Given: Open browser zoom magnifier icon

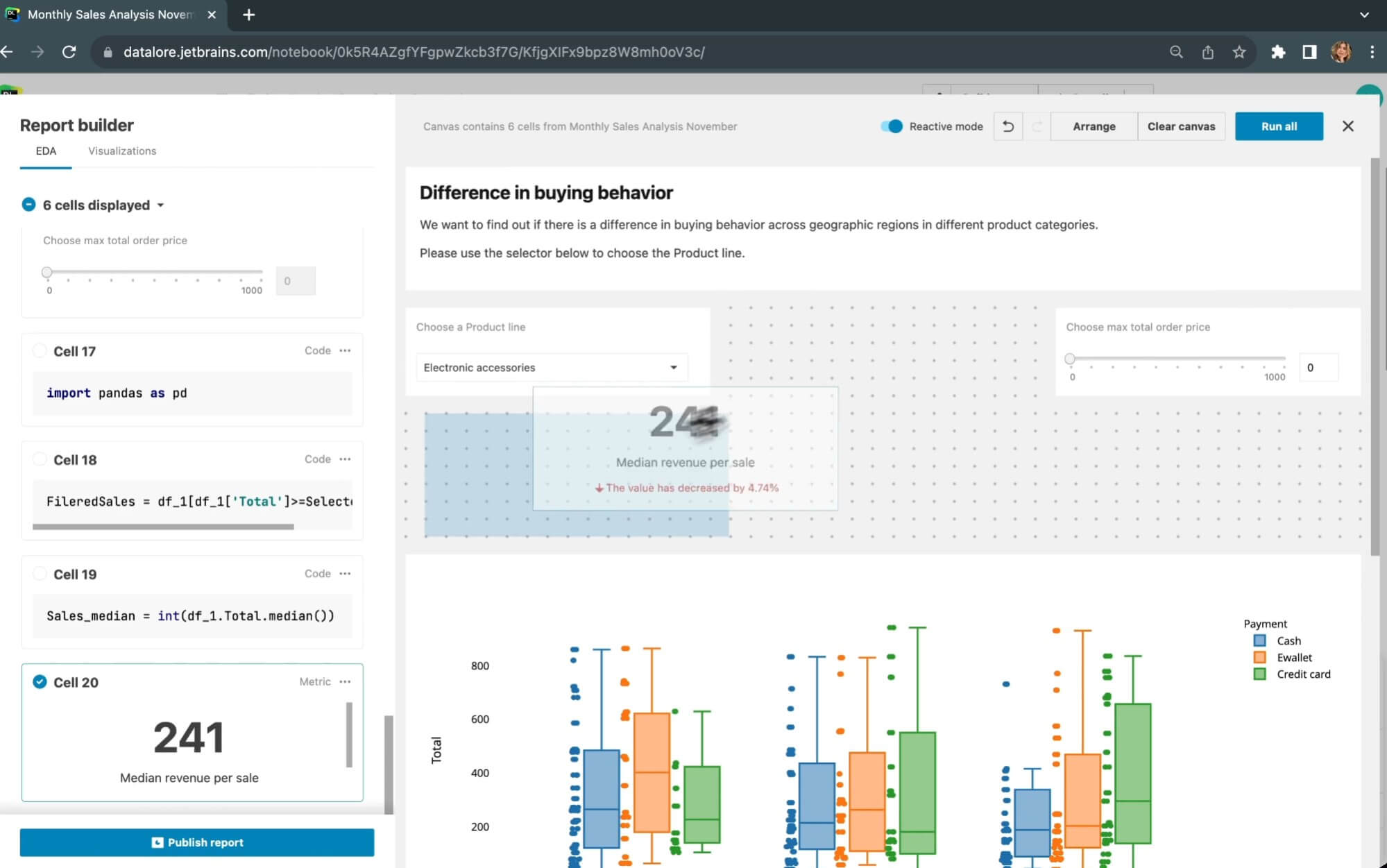Looking at the screenshot, I should click(1176, 52).
